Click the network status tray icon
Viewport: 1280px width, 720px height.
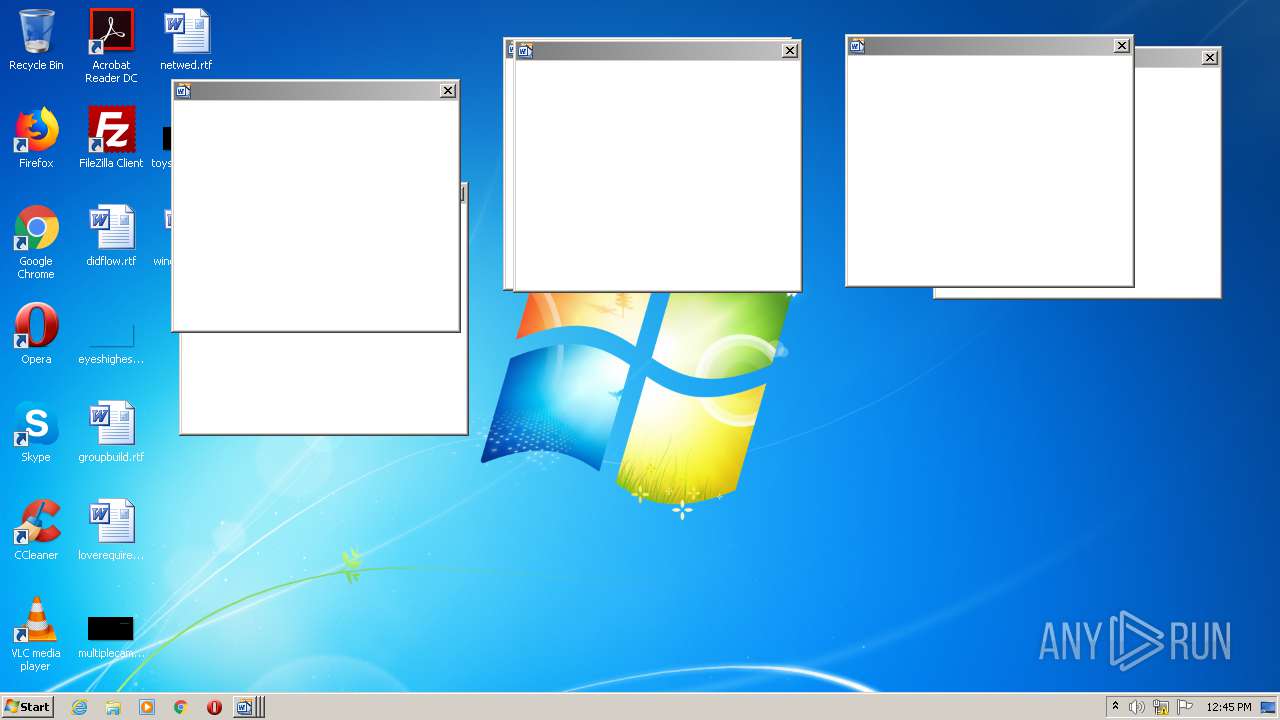click(1161, 707)
